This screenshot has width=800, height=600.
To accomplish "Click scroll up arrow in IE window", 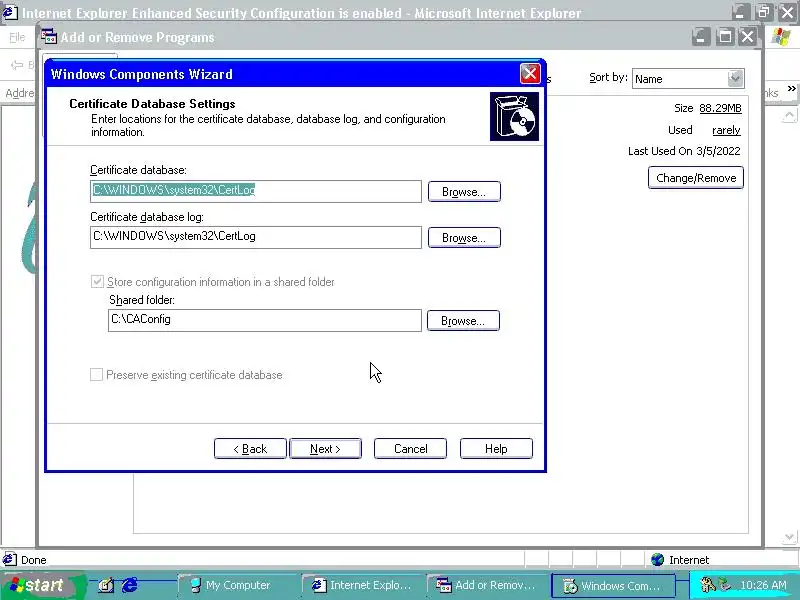I will tap(789, 115).
